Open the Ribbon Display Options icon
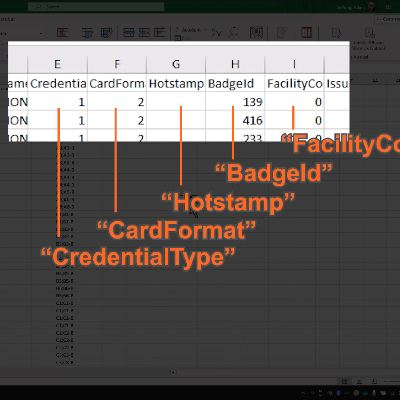The height and width of the screenshot is (400, 400). click(x=388, y=7)
